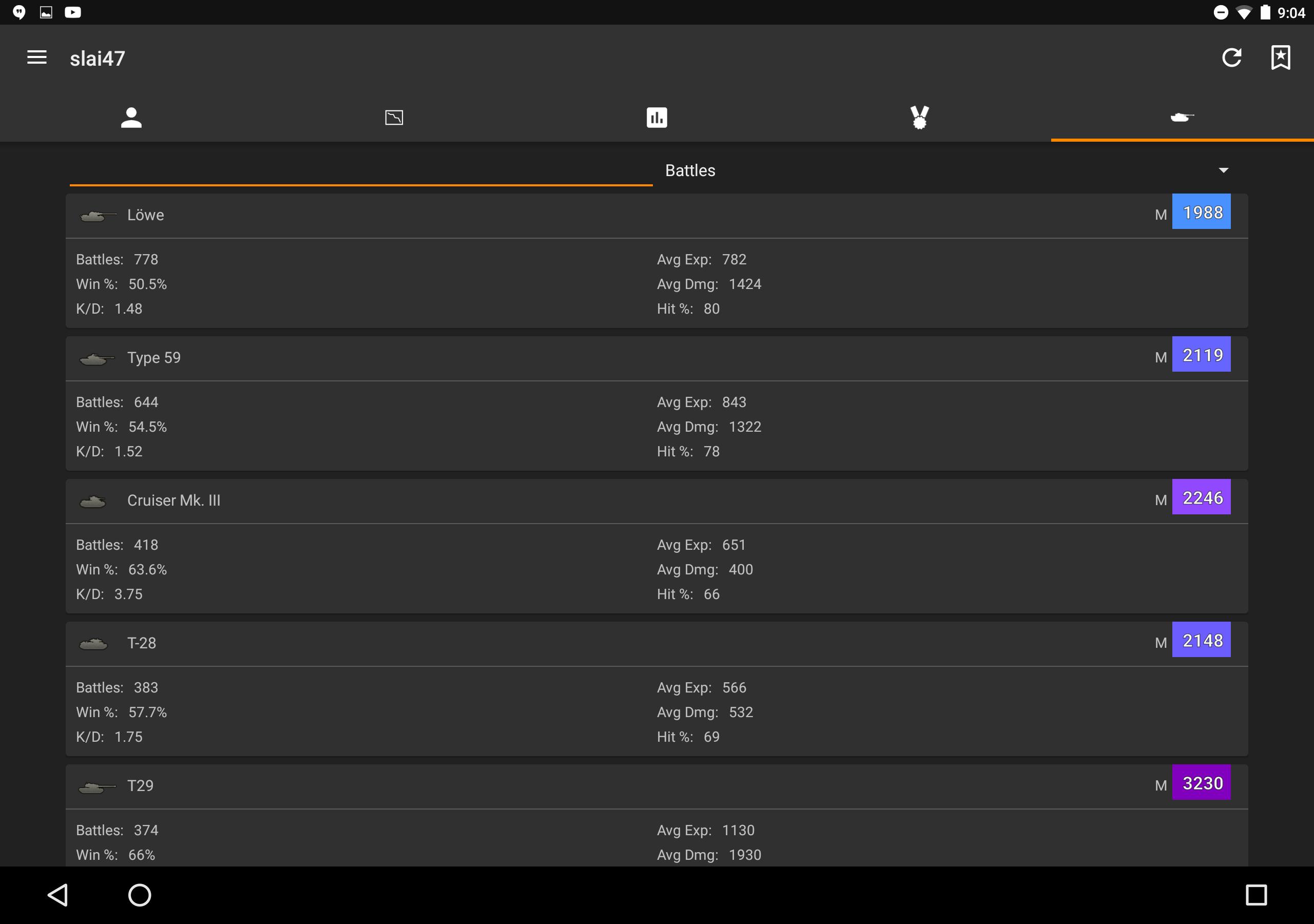Open the bar statistics tab
This screenshot has width=1314, height=924.
click(656, 118)
